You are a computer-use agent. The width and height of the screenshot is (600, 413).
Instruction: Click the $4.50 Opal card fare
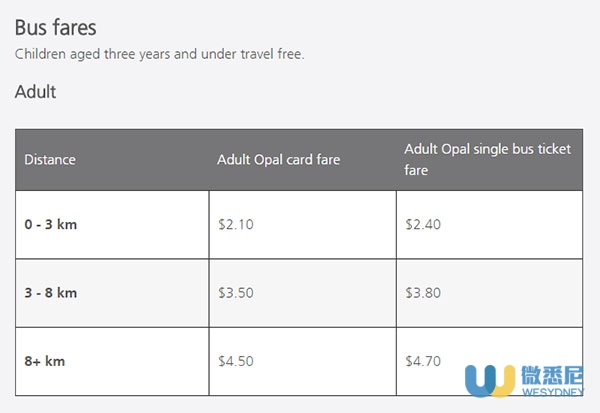point(236,361)
